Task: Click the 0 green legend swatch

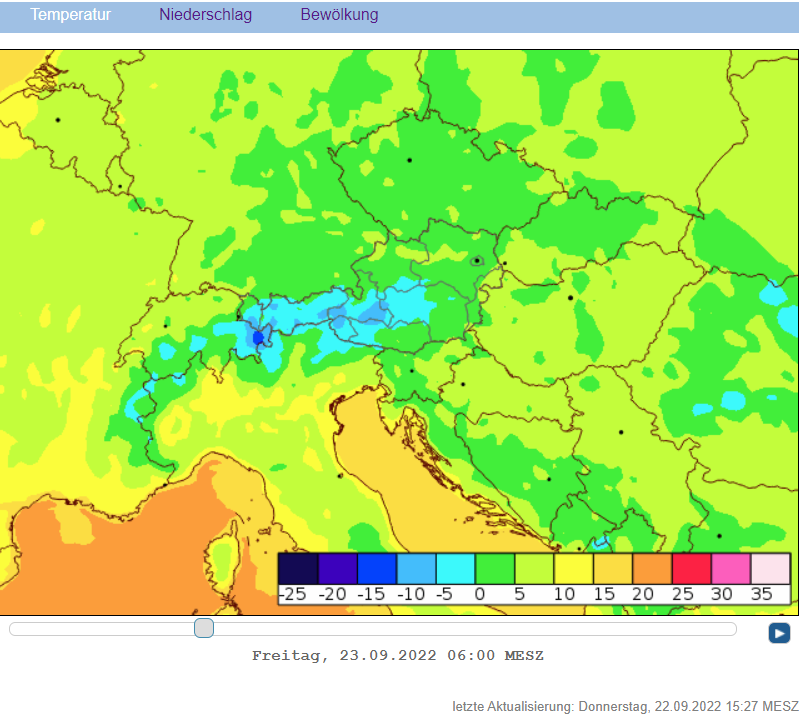Action: pyautogui.click(x=495, y=568)
